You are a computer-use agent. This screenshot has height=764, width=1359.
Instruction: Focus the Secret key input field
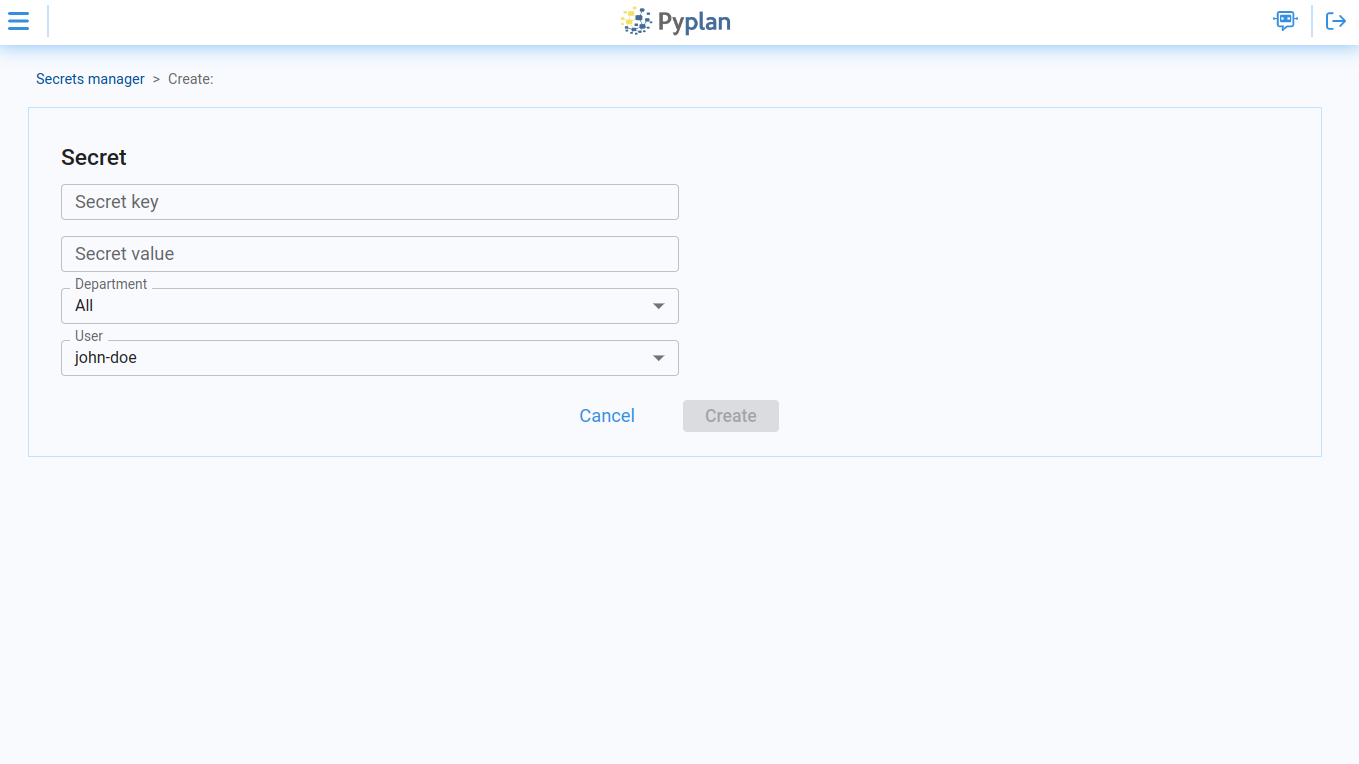click(370, 202)
